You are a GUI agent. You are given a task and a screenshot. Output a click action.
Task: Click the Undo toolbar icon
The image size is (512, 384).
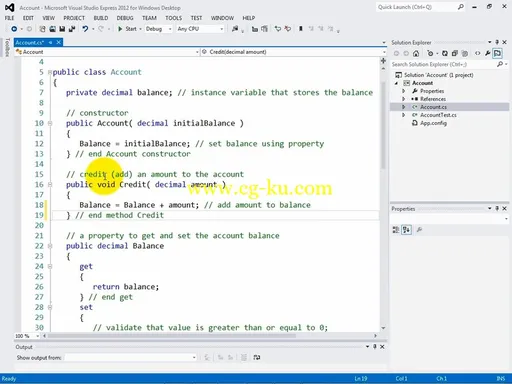pyautogui.click(x=85, y=29)
